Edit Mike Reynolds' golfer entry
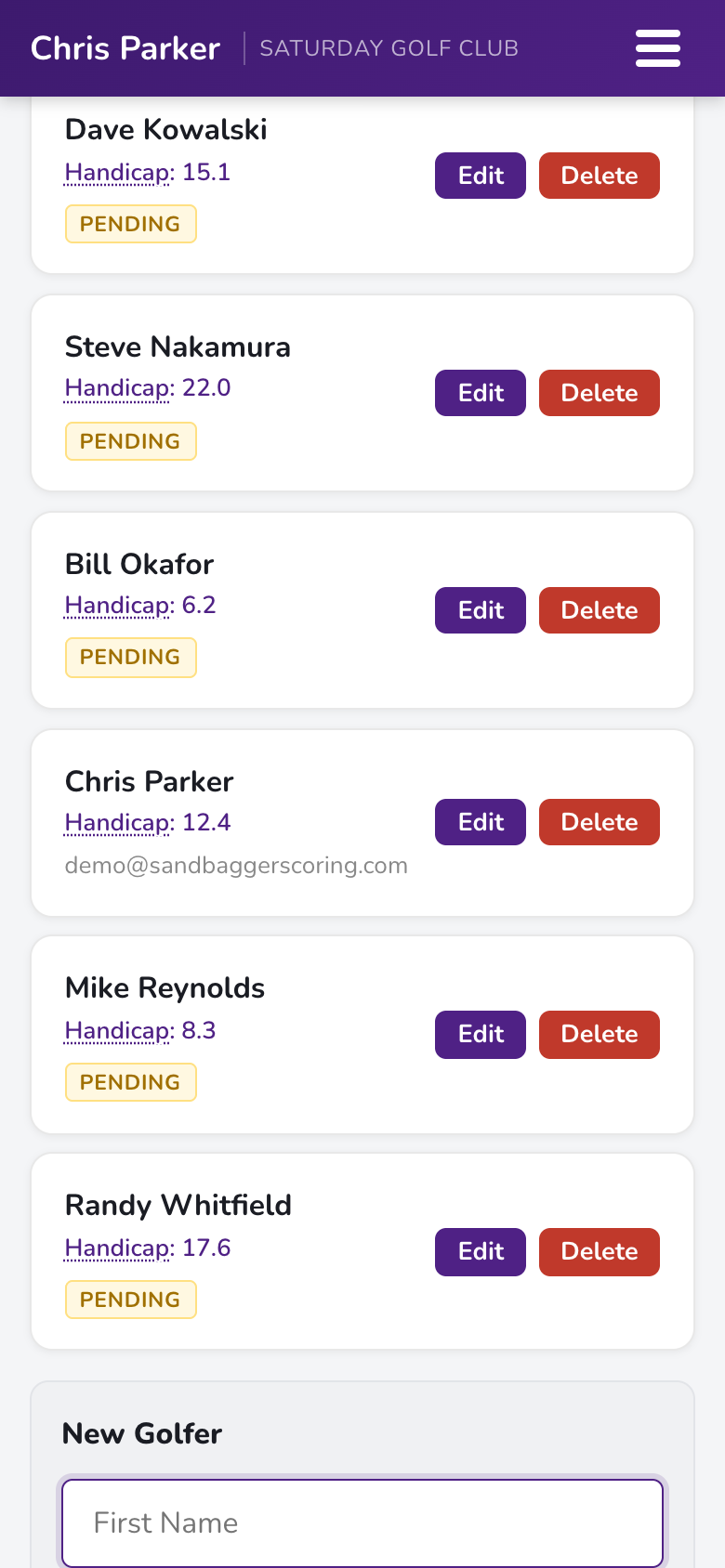The width and height of the screenshot is (725, 1568). point(481,1034)
